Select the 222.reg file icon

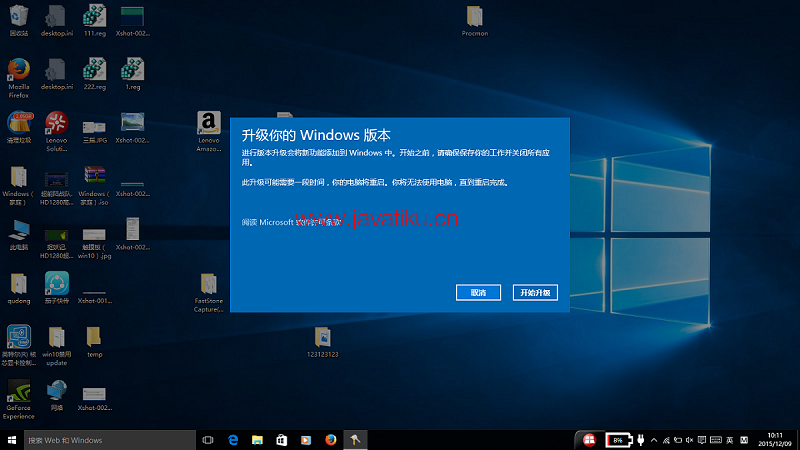[x=95, y=74]
